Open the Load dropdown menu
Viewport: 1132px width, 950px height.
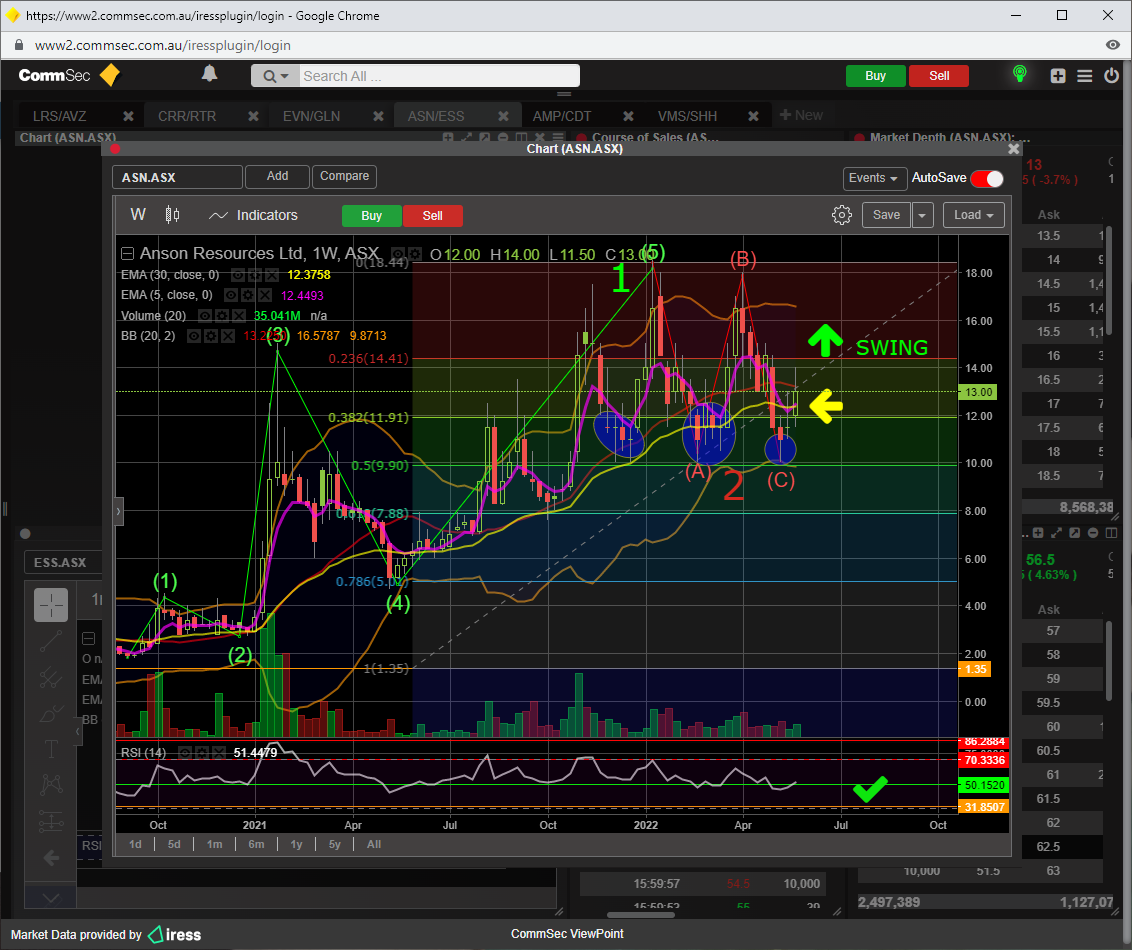pos(973,215)
